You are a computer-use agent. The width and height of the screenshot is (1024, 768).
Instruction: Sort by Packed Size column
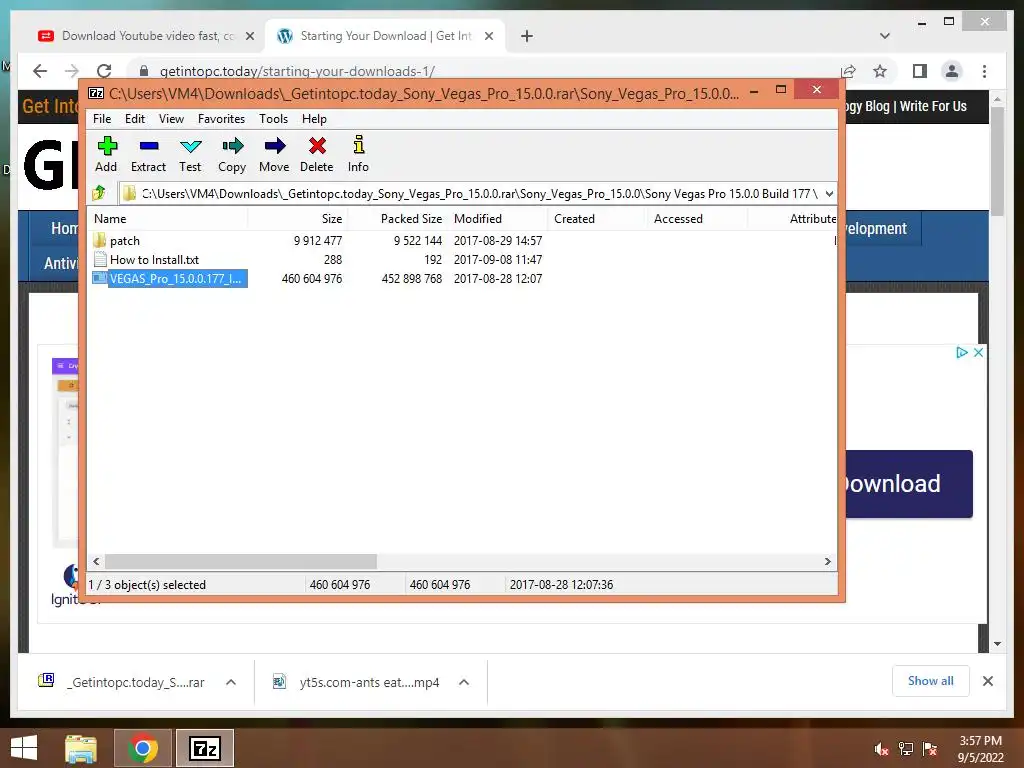click(398, 219)
